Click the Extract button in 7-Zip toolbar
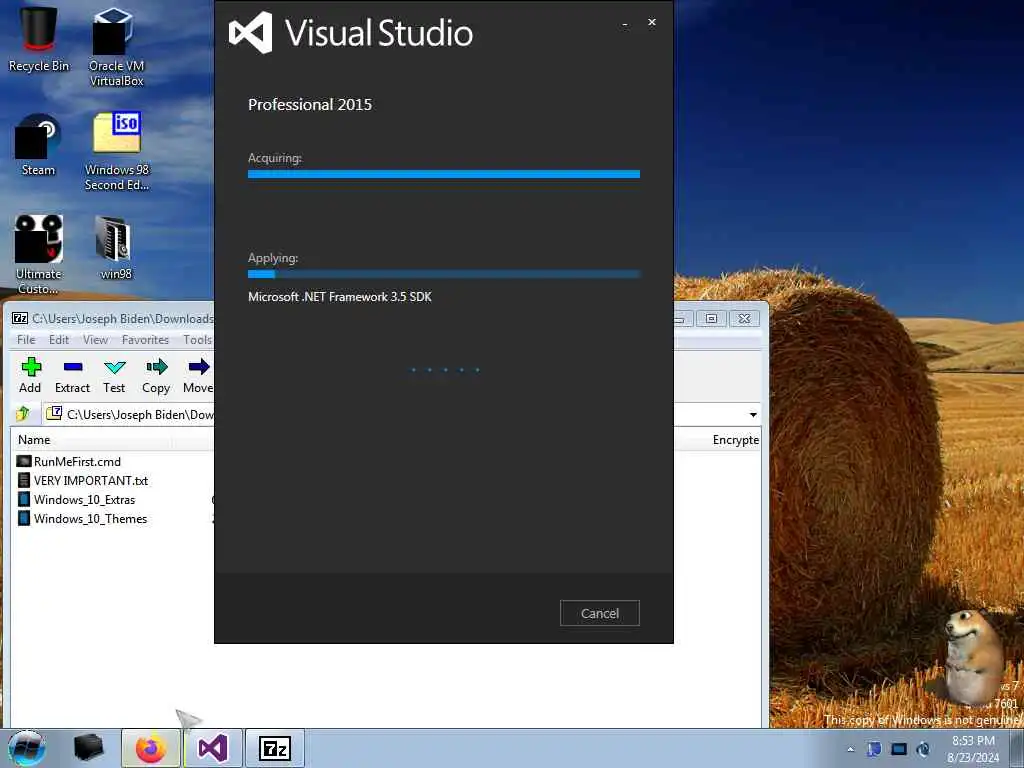The image size is (1024, 768). pyautogui.click(x=72, y=376)
